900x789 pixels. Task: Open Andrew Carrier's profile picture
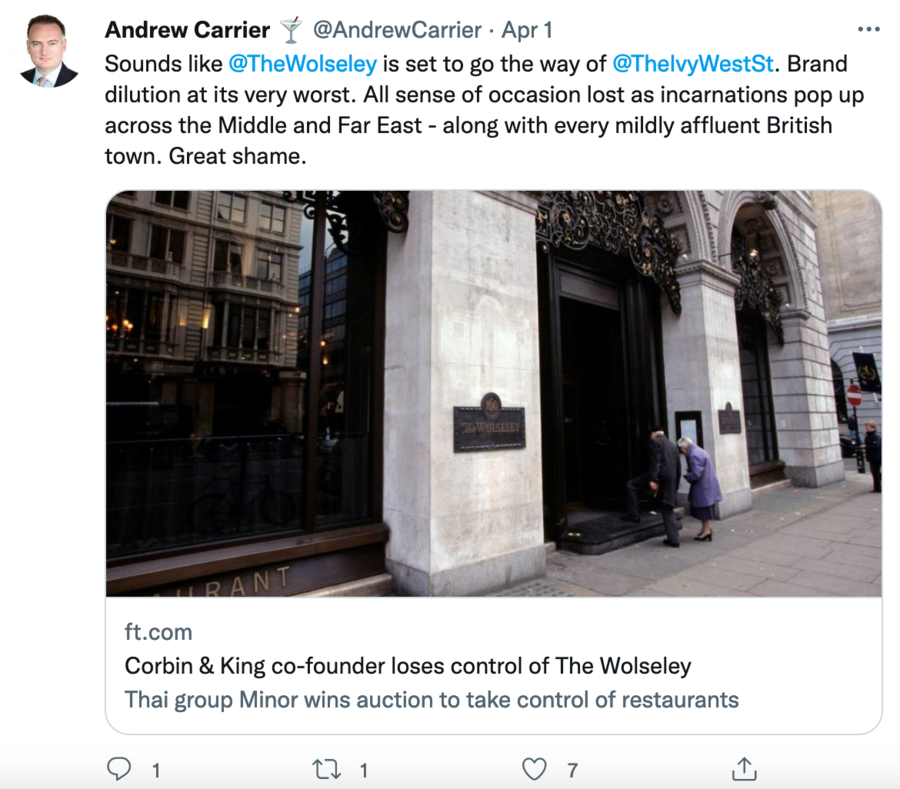pyautogui.click(x=49, y=51)
